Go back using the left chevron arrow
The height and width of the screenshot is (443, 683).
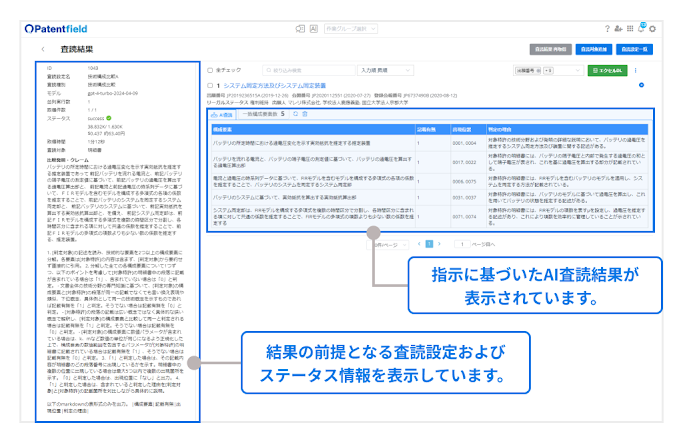(43, 48)
